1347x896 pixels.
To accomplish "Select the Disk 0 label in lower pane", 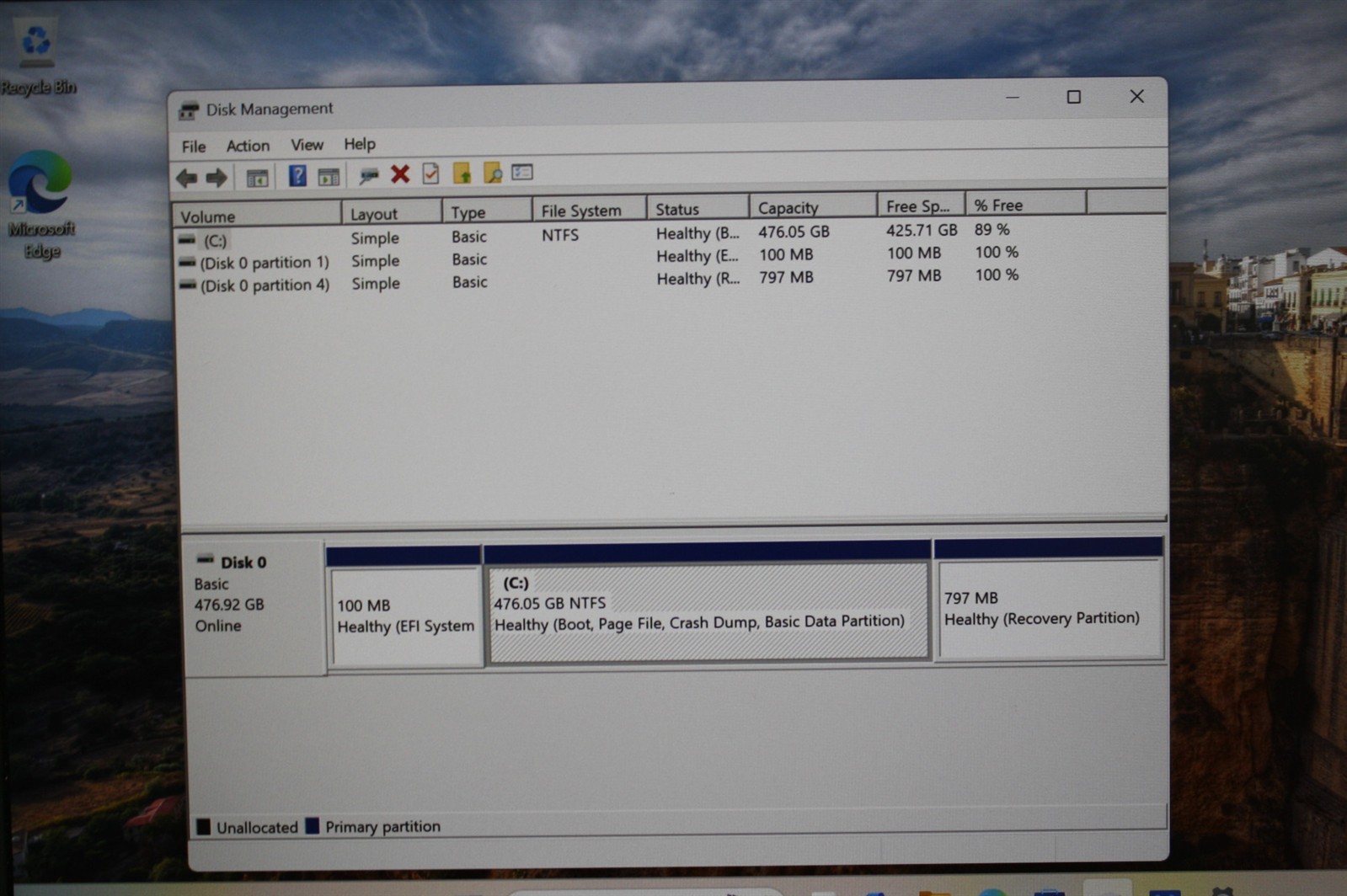I will 243,563.
